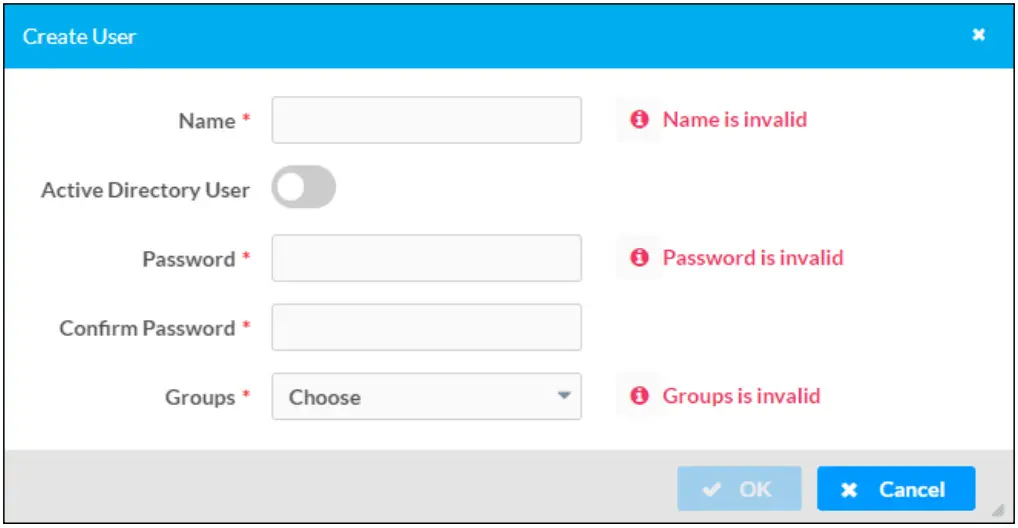Click the X icon on the Cancel button
This screenshot has height=528, width=1018.
[850, 490]
